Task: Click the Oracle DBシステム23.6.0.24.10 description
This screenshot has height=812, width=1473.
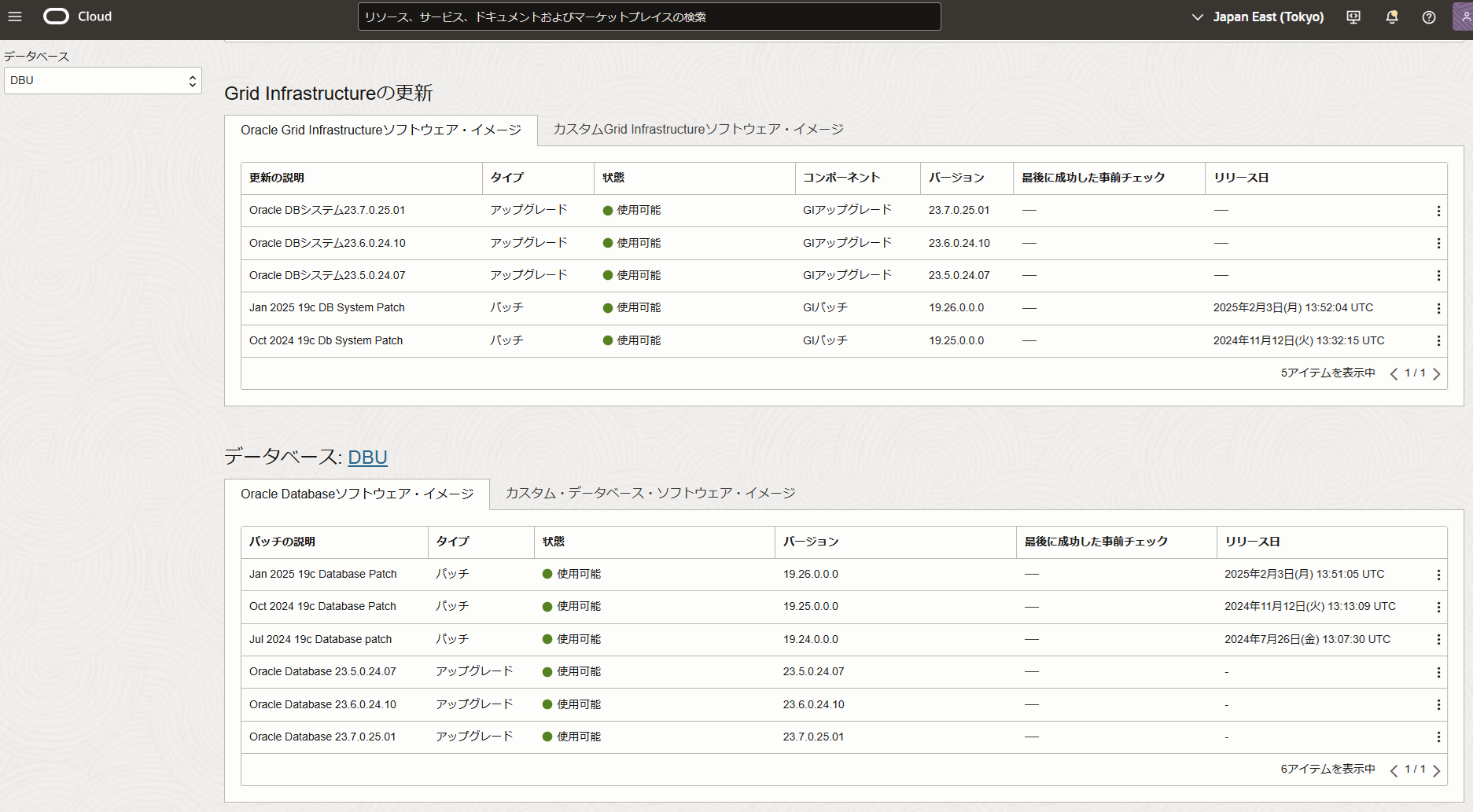Action: [327, 243]
